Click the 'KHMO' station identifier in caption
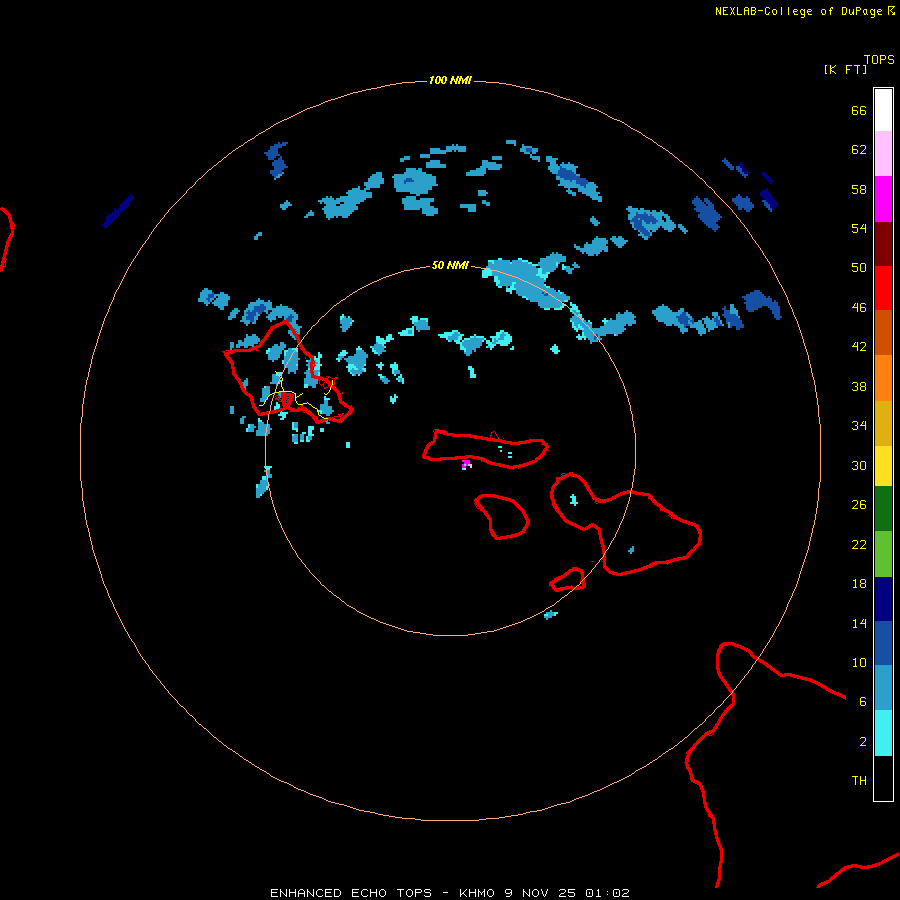900x900 pixels. pyautogui.click(x=476, y=893)
